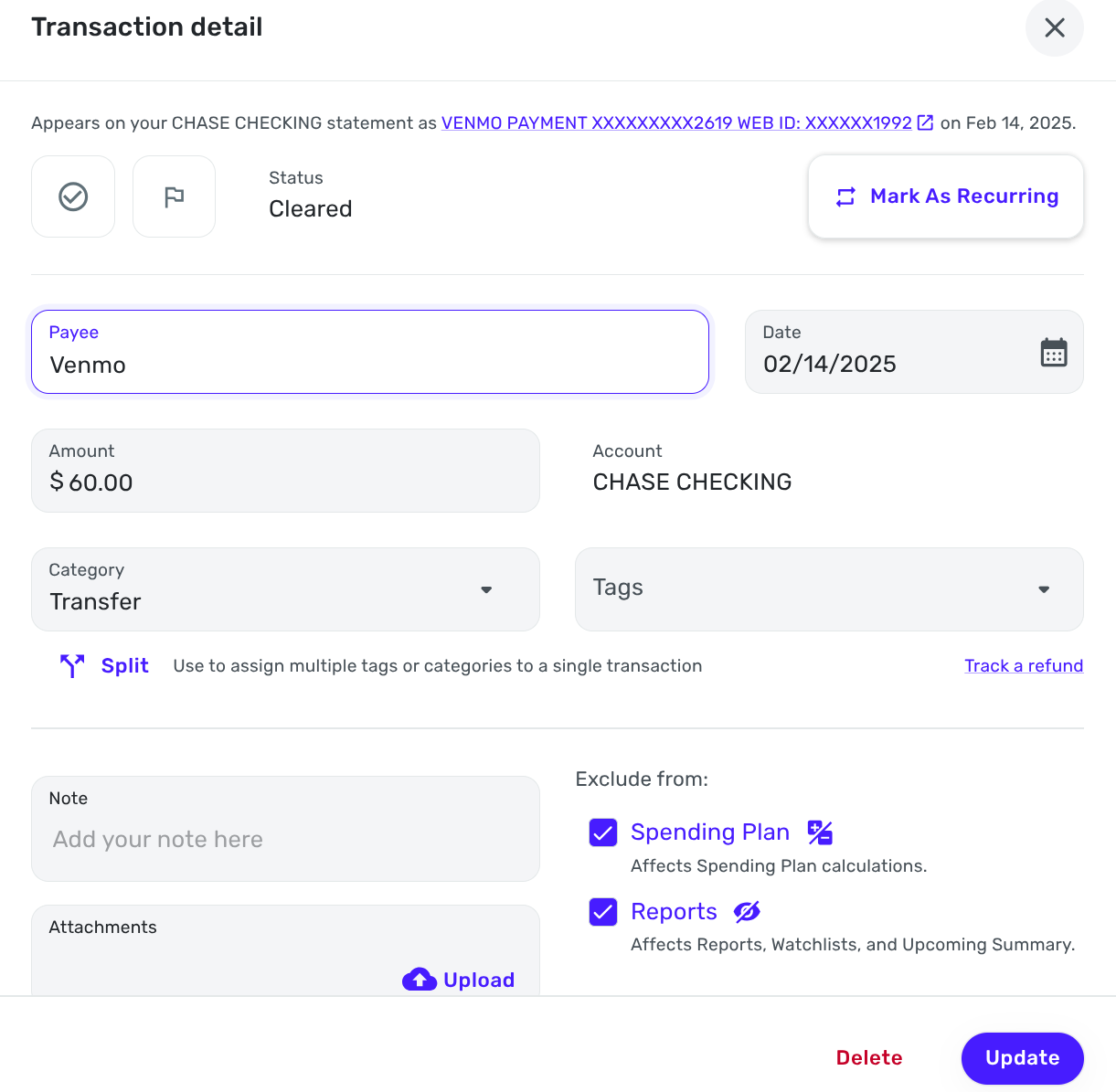Delete this transaction
Image resolution: width=1116 pixels, height=1092 pixels.
coord(869,1058)
